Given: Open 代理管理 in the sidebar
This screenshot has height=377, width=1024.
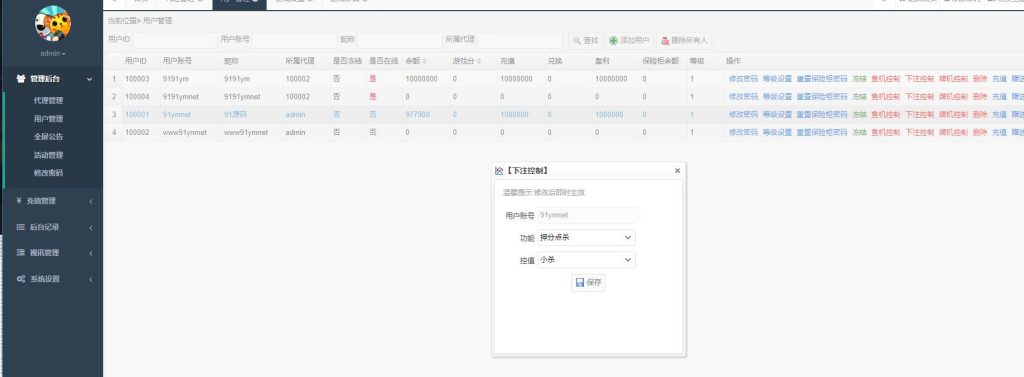Looking at the screenshot, I should click(48, 101).
